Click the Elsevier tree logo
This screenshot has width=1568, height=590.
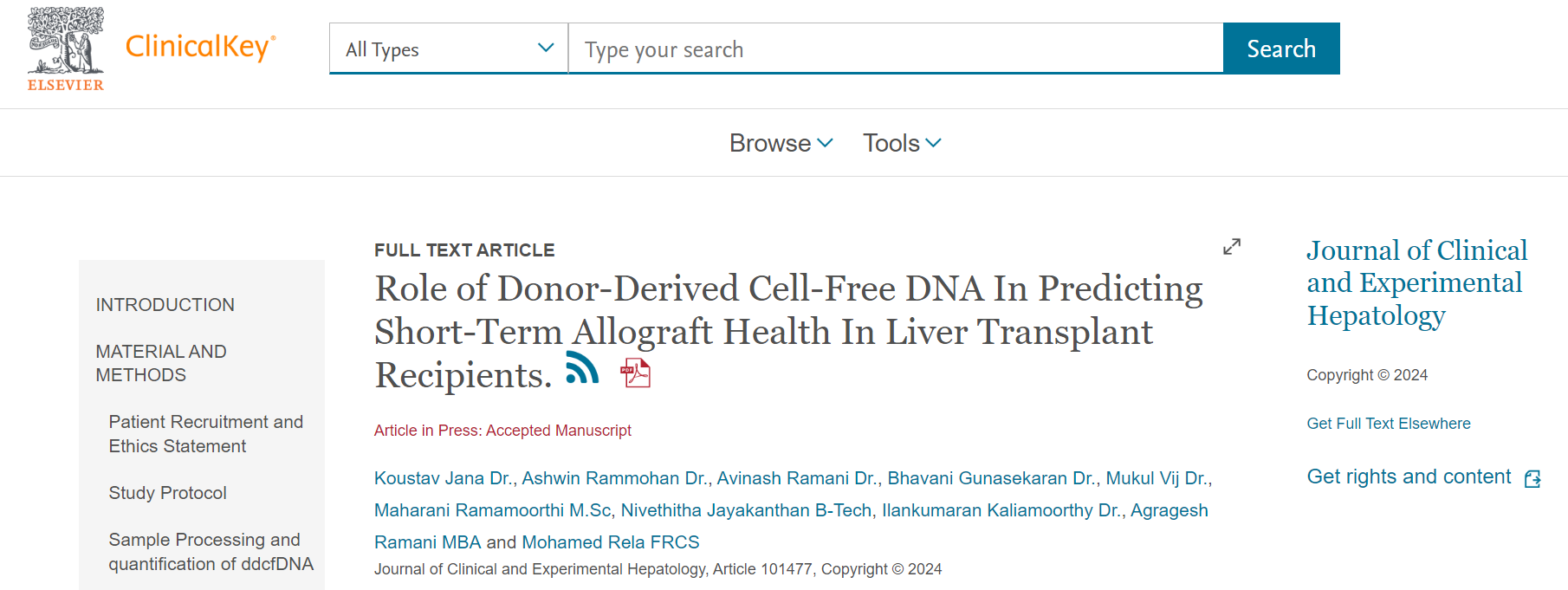click(66, 49)
